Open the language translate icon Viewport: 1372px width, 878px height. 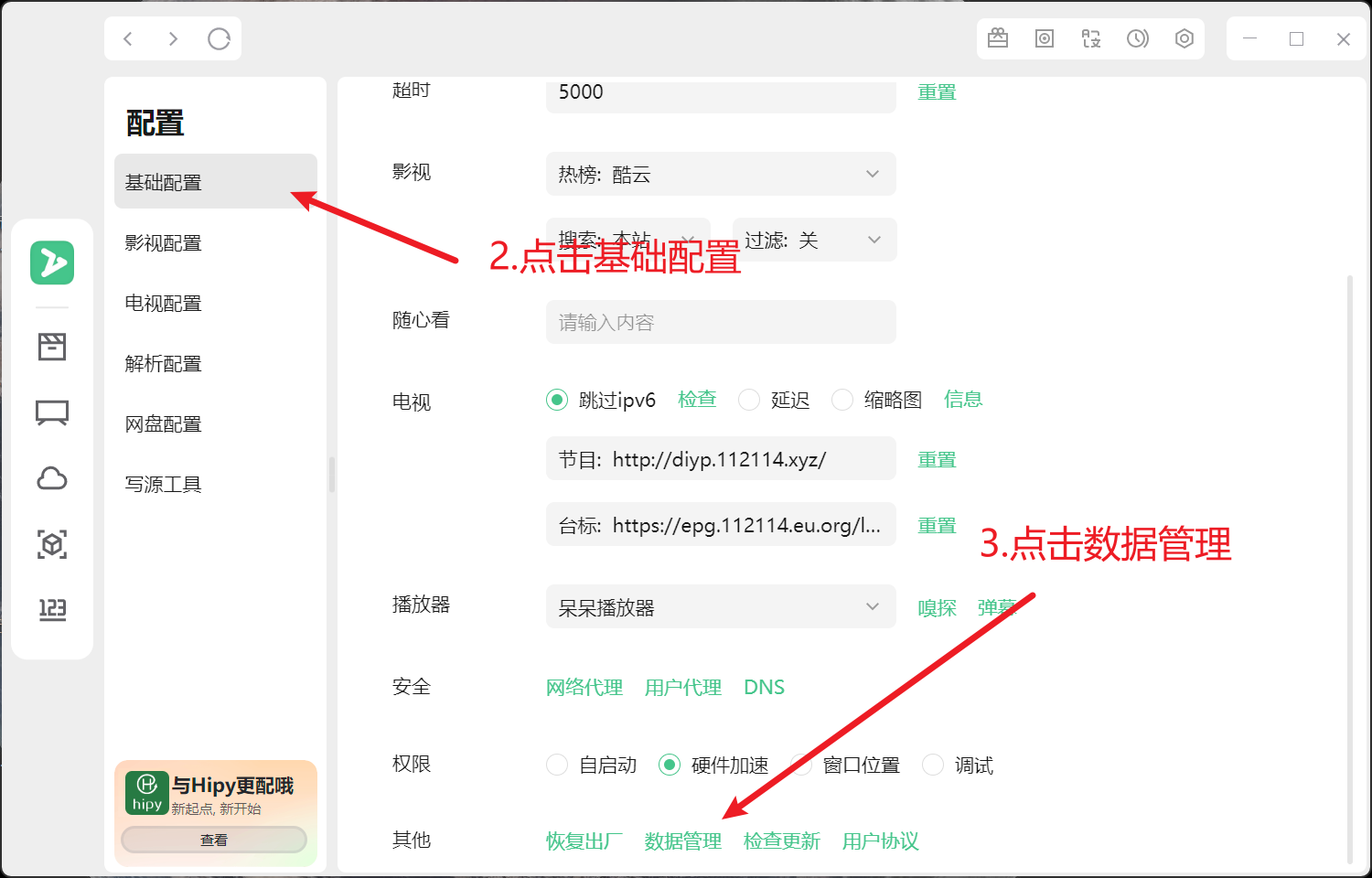tap(1091, 38)
